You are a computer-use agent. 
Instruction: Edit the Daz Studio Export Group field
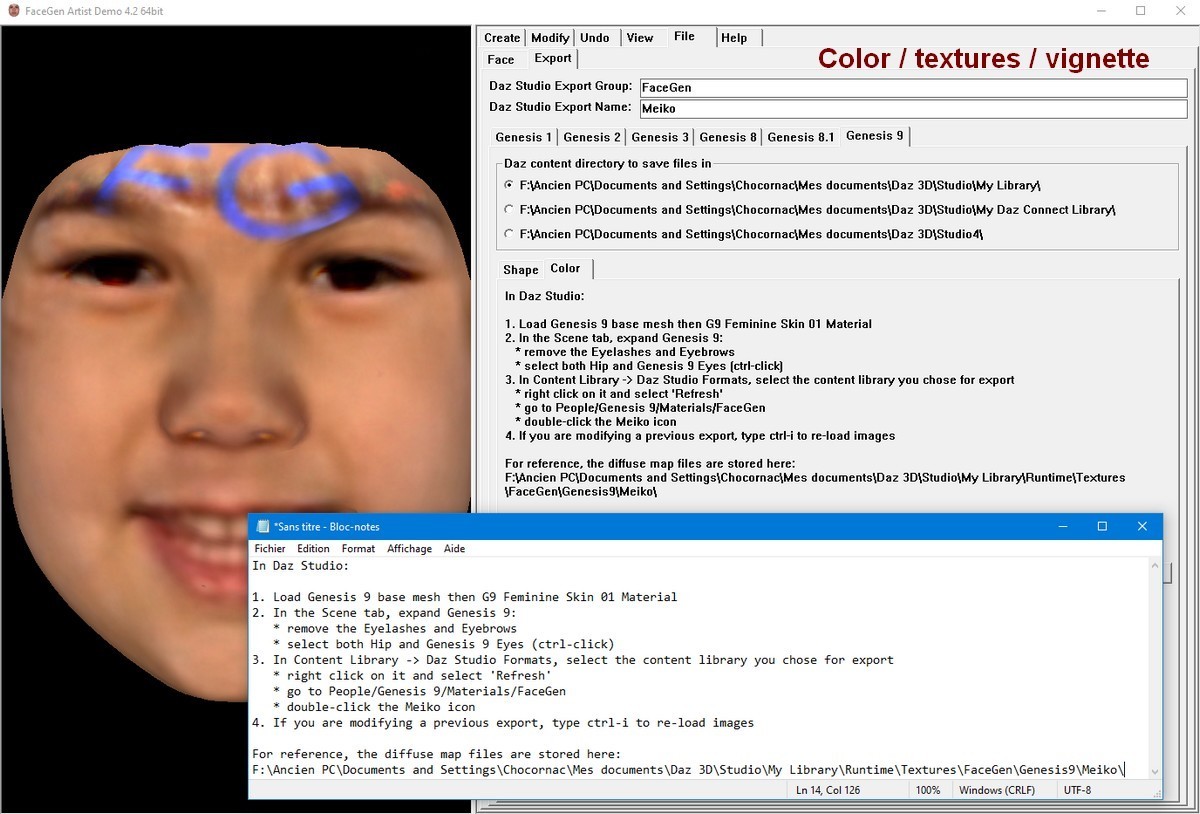913,87
